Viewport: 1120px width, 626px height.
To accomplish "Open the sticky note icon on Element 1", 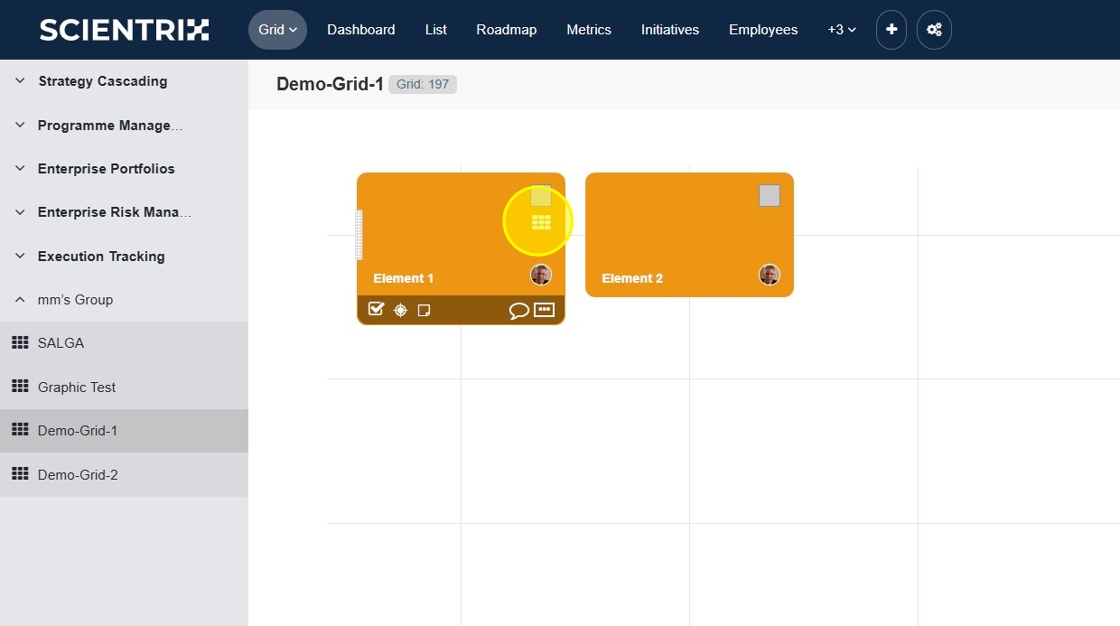I will click(424, 310).
